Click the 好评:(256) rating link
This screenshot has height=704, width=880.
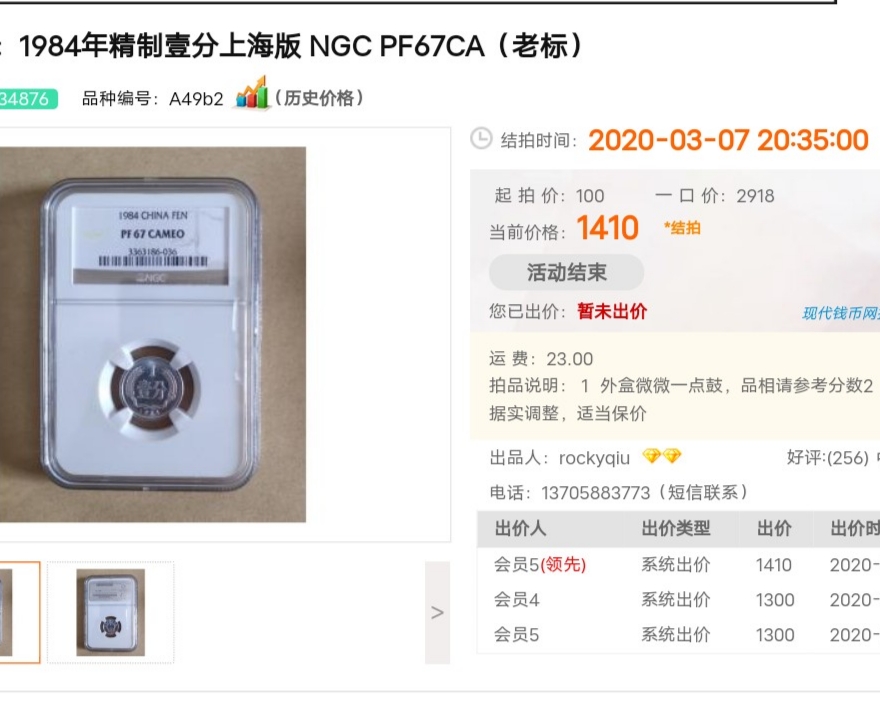(828, 458)
